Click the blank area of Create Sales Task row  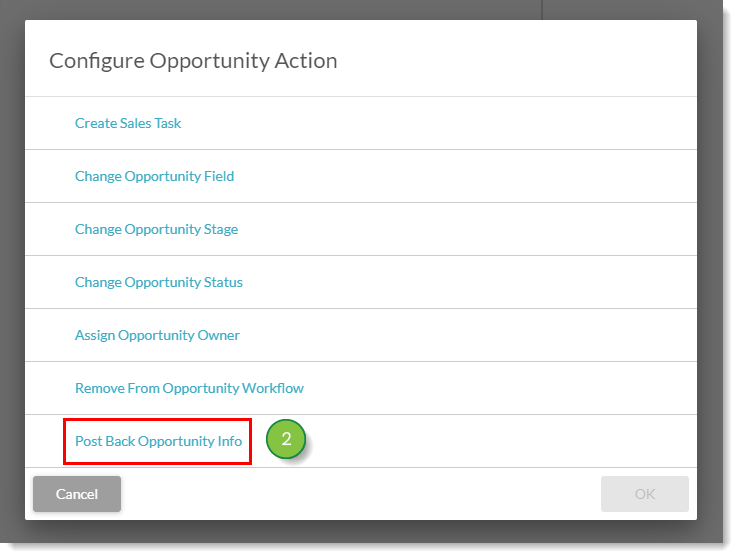tap(438, 123)
